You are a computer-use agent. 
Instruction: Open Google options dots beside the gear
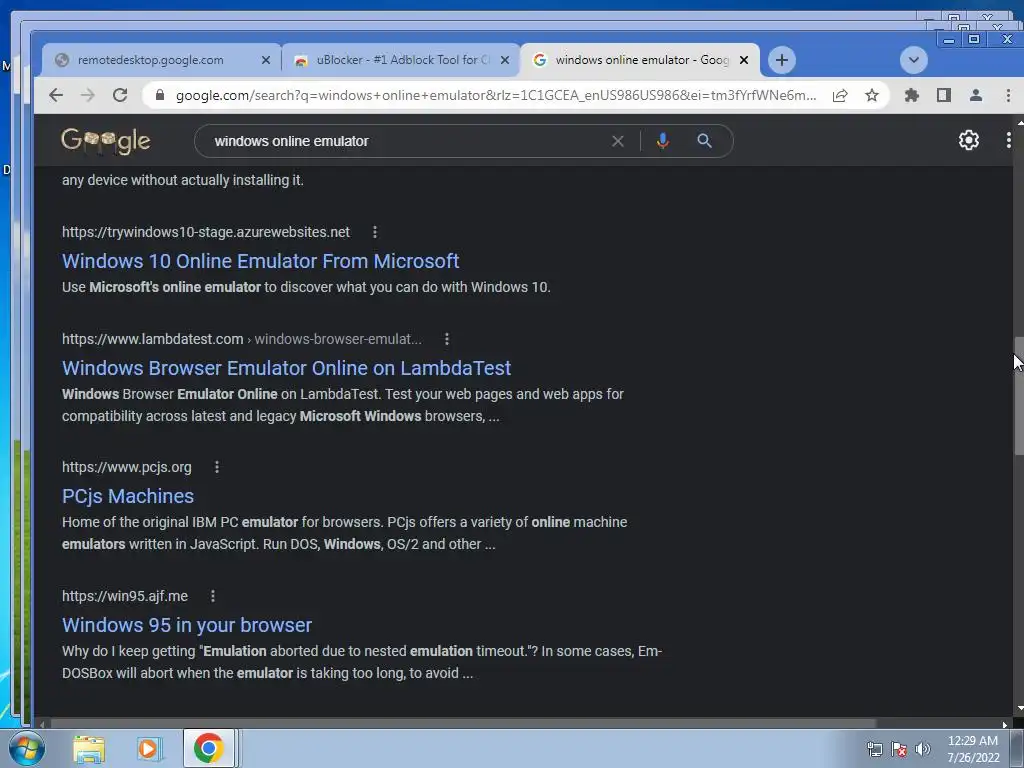tap(1009, 140)
